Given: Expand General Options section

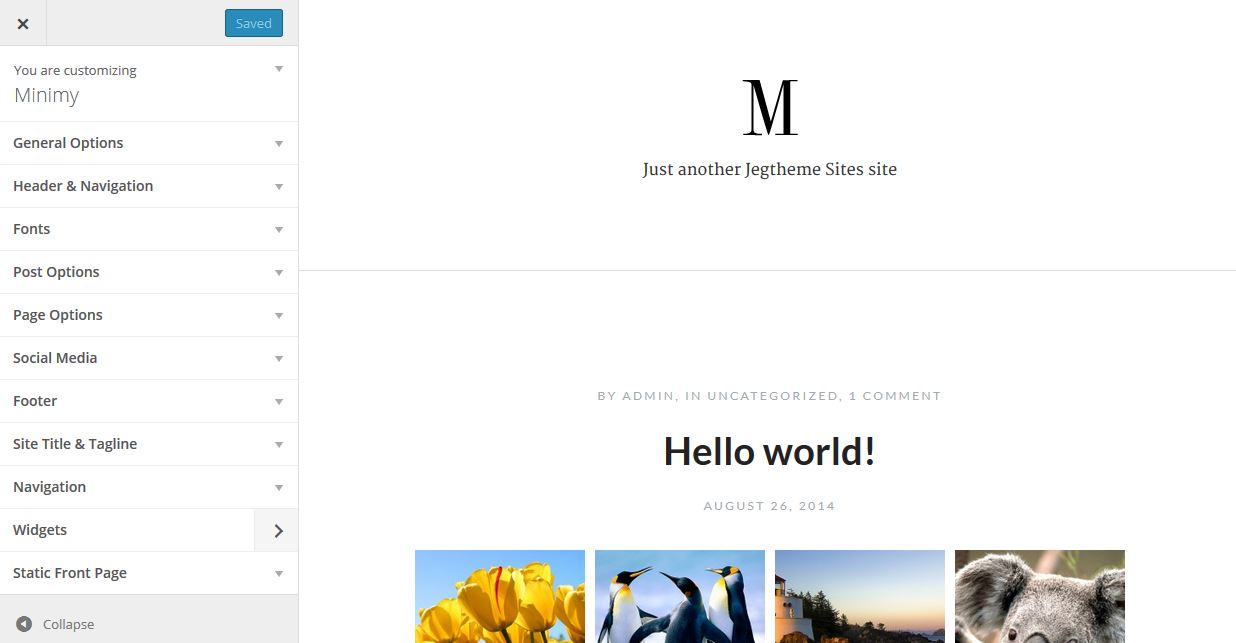Looking at the screenshot, I should (x=149, y=143).
